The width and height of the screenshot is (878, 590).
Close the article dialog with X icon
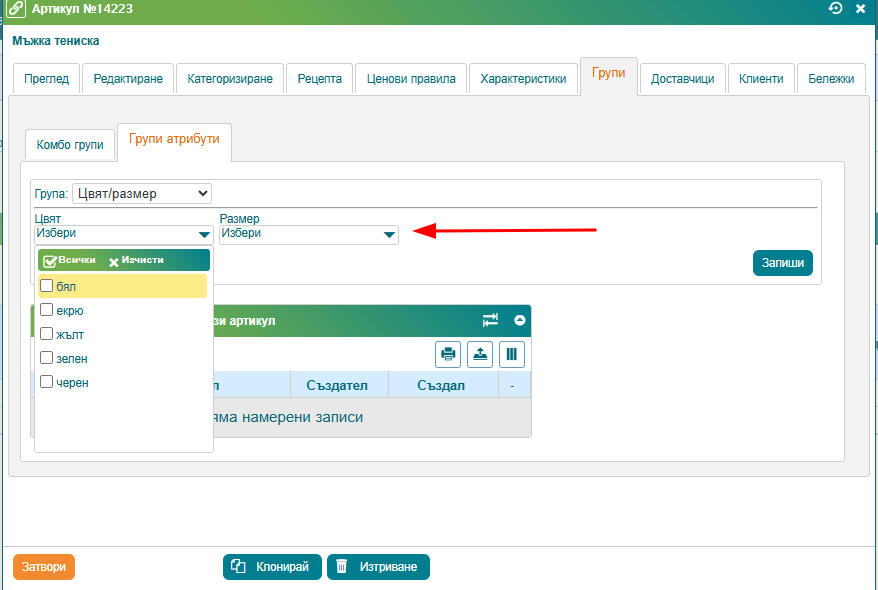pos(861,9)
